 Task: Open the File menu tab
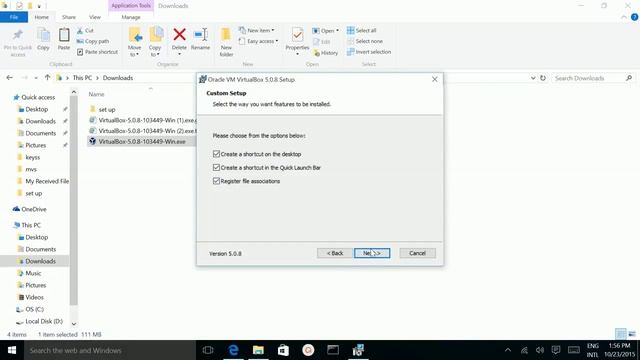14,17
